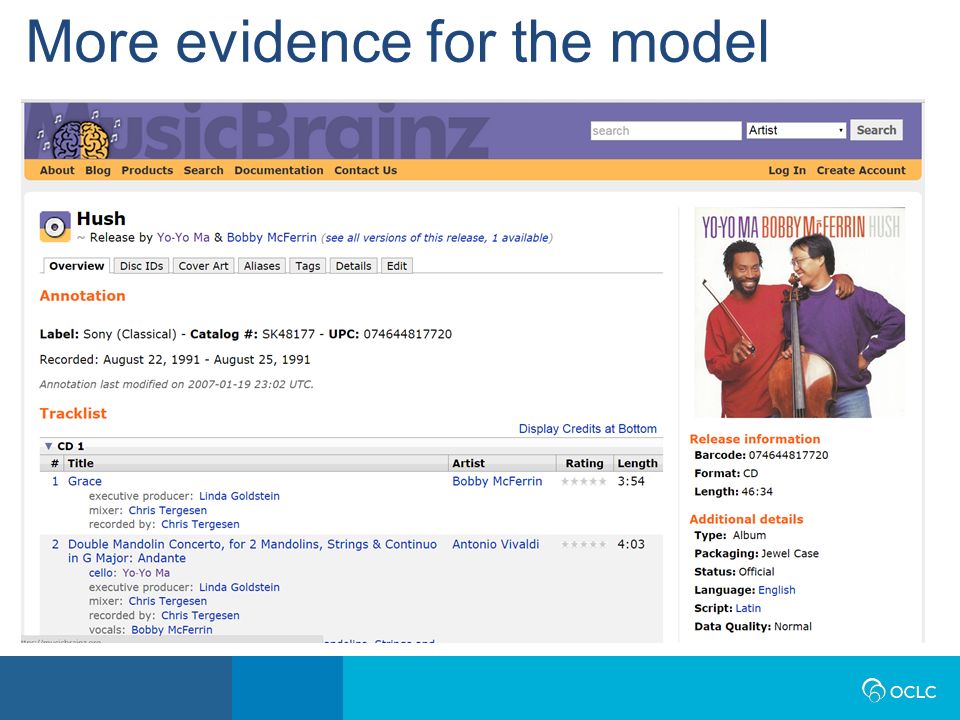Click the OCLC logo on the slide

pos(899,690)
